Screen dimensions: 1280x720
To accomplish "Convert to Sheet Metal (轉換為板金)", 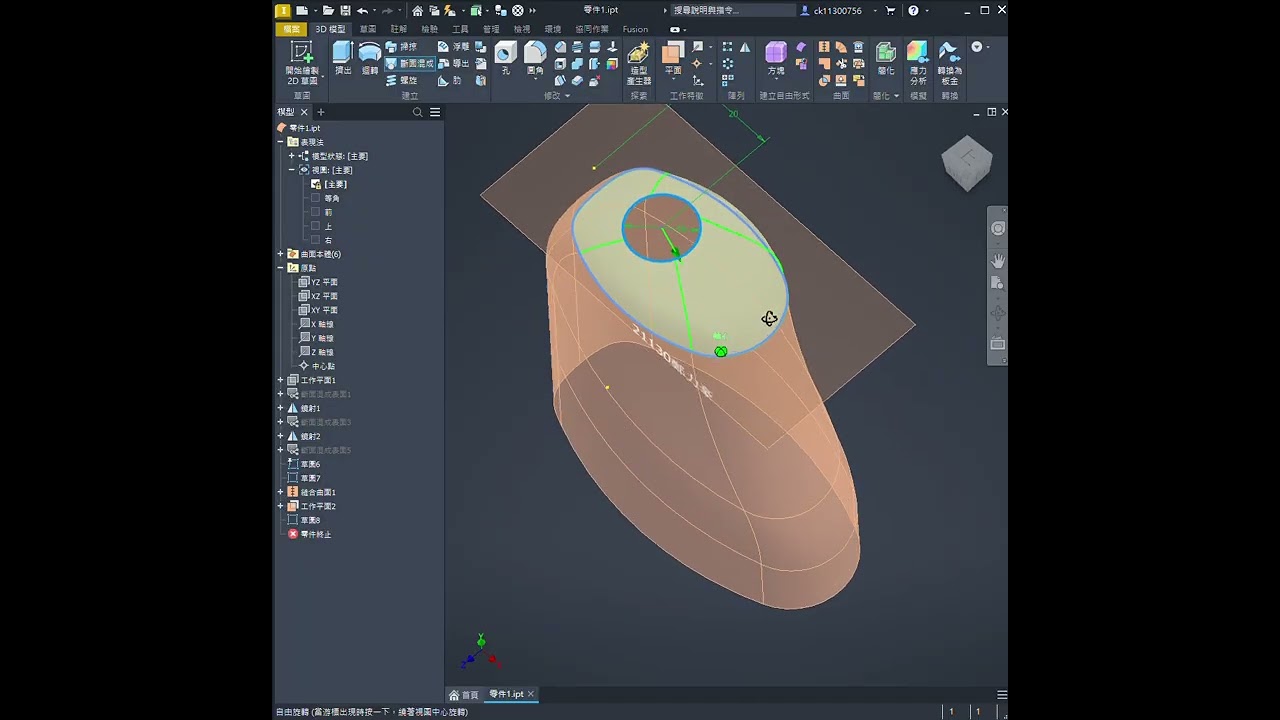I will pos(949,63).
